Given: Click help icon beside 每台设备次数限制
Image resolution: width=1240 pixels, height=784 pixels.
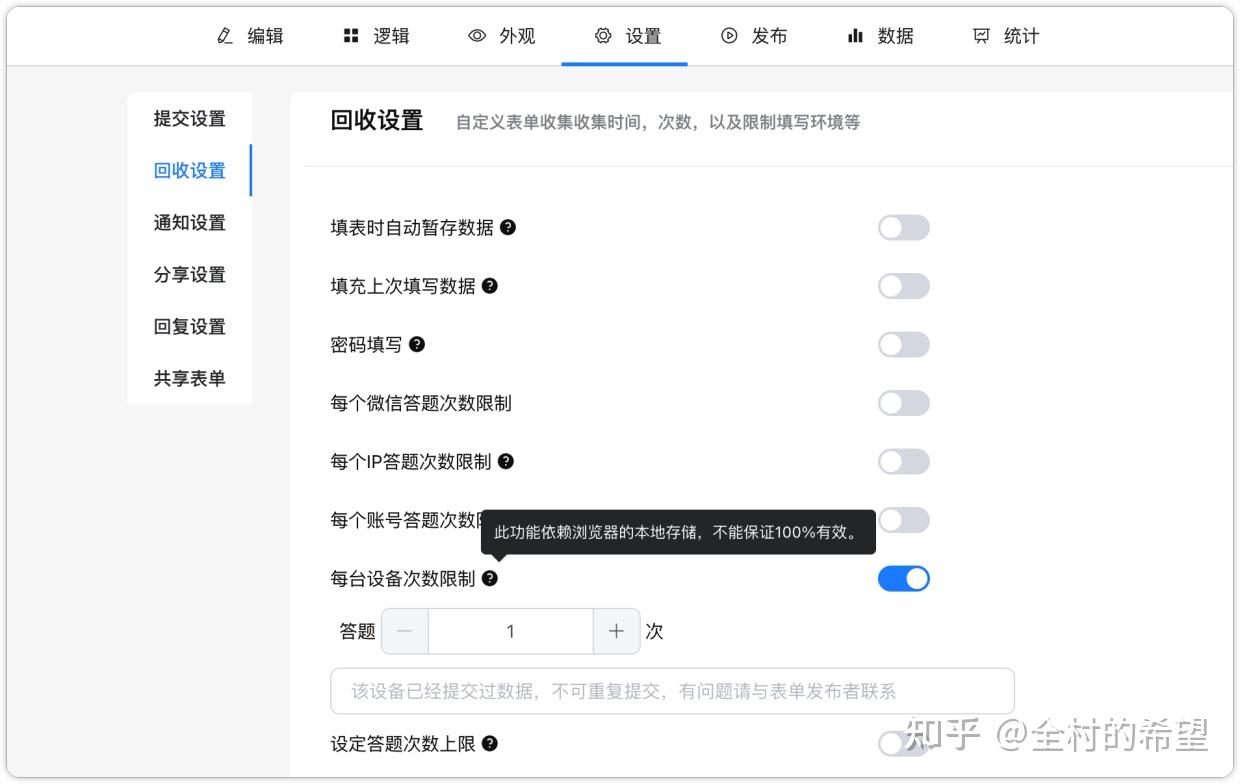Looking at the screenshot, I should 489,578.
